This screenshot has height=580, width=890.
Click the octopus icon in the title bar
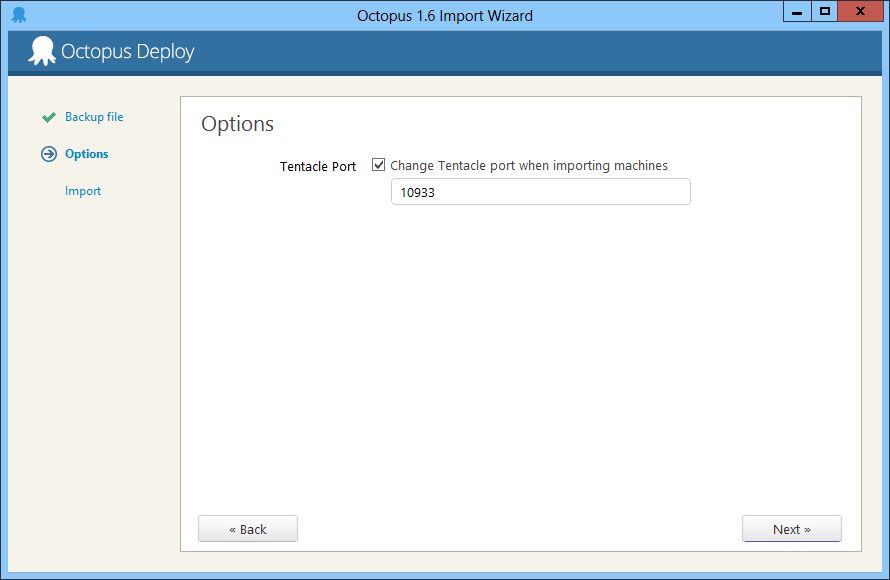tap(18, 15)
